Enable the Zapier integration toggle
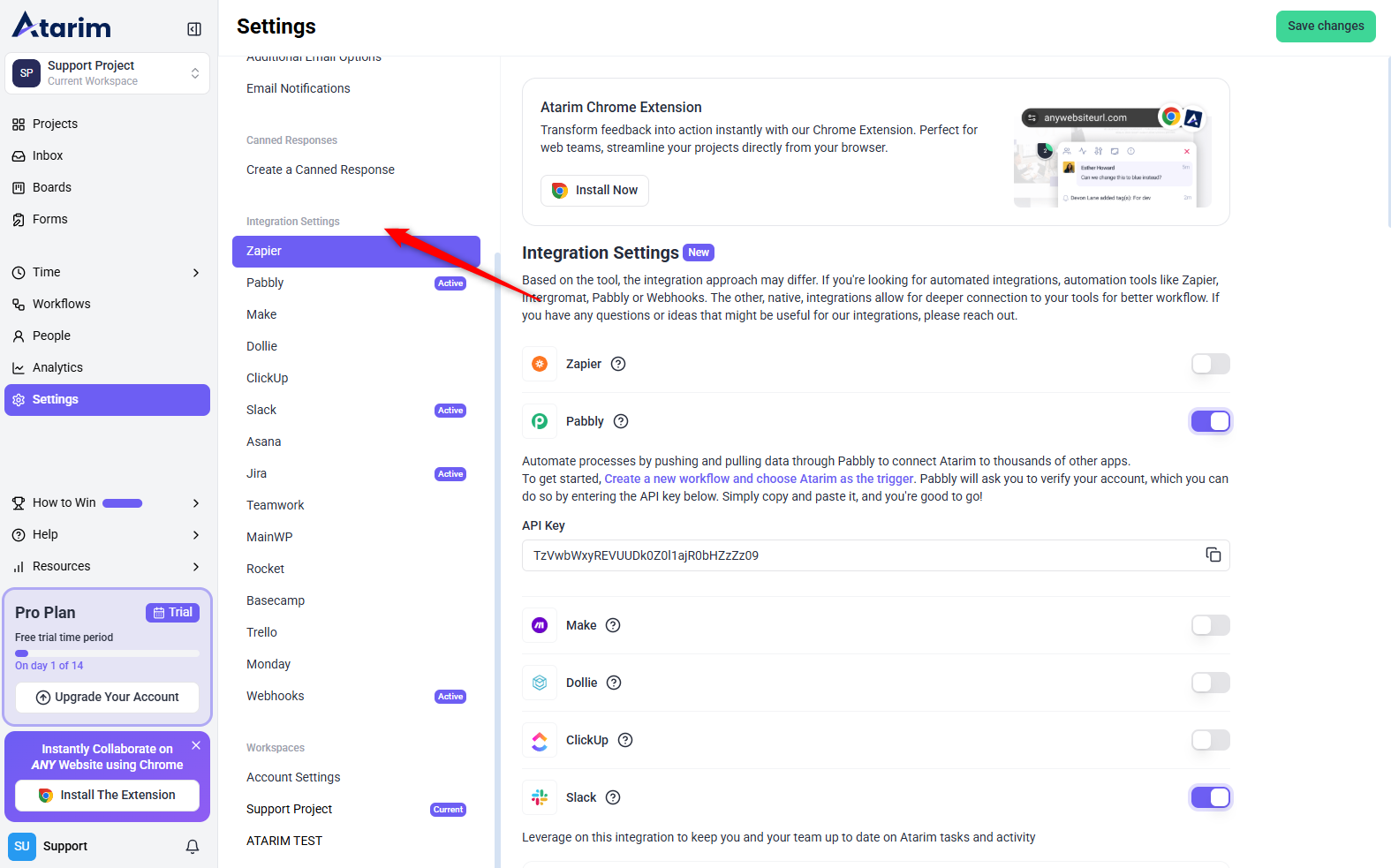 (x=1210, y=364)
